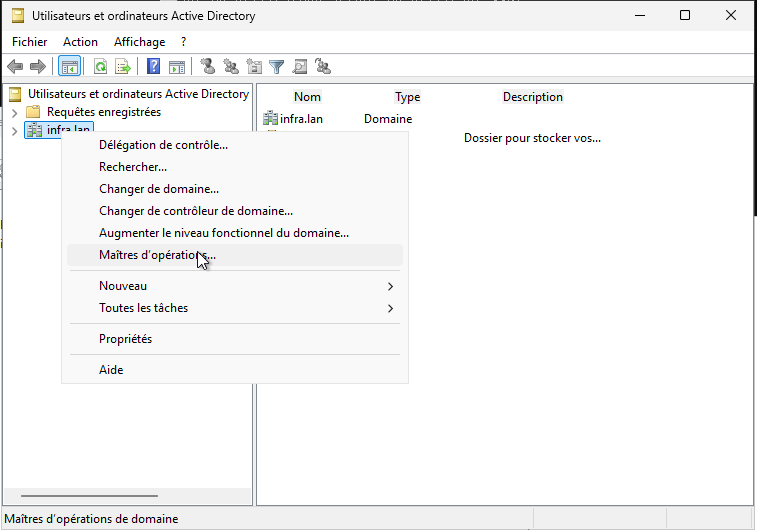The height and width of the screenshot is (530, 757).
Task: Click the Back arrow toolbar icon
Action: tap(15, 67)
